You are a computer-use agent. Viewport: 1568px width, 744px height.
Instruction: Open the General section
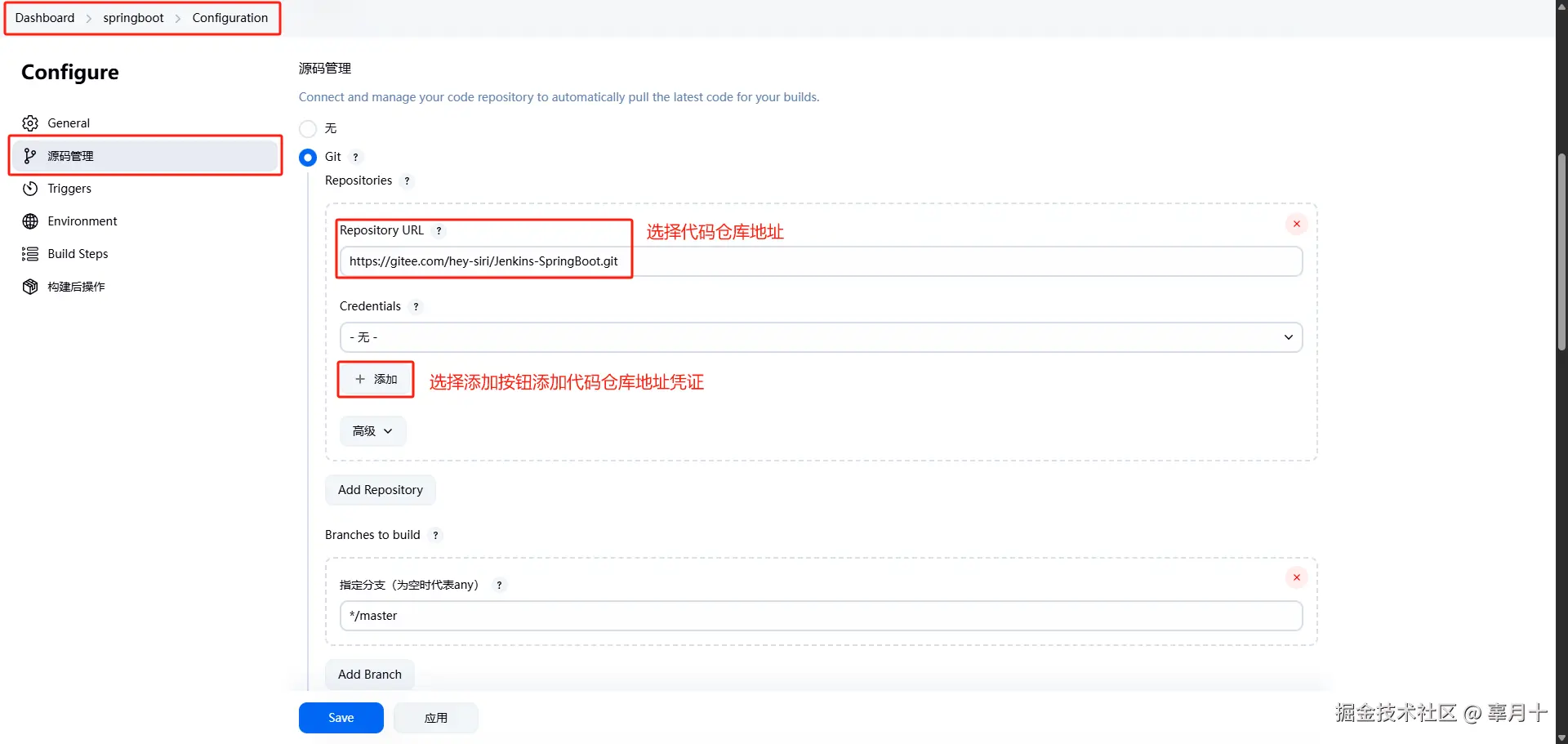[x=145, y=123]
